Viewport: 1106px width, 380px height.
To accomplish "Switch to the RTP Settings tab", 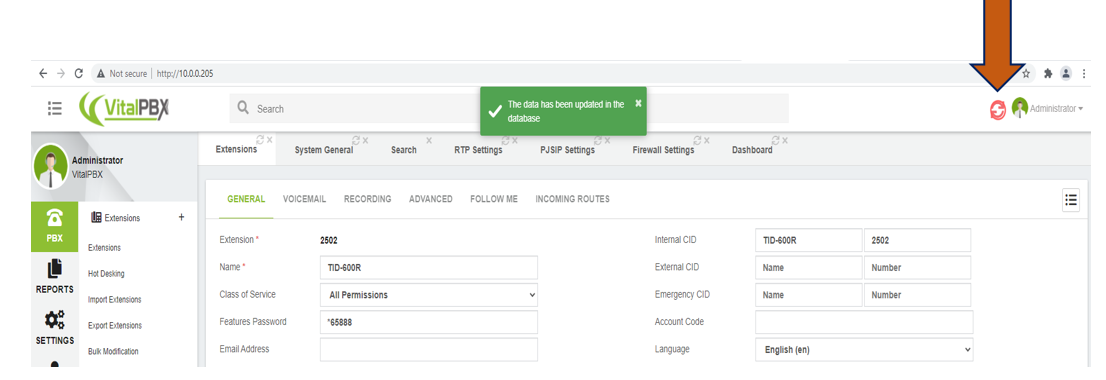I will 478,150.
